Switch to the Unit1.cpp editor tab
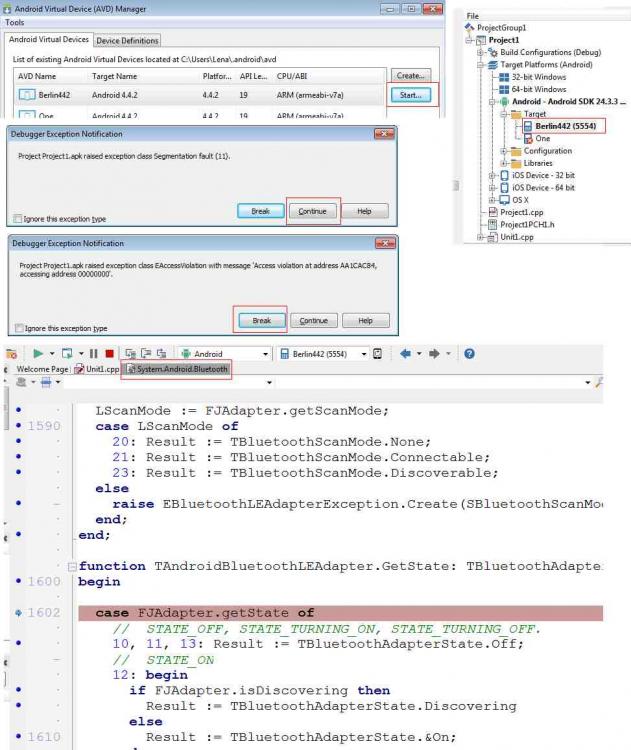Screen dimensions: 631x750 [x=97, y=369]
